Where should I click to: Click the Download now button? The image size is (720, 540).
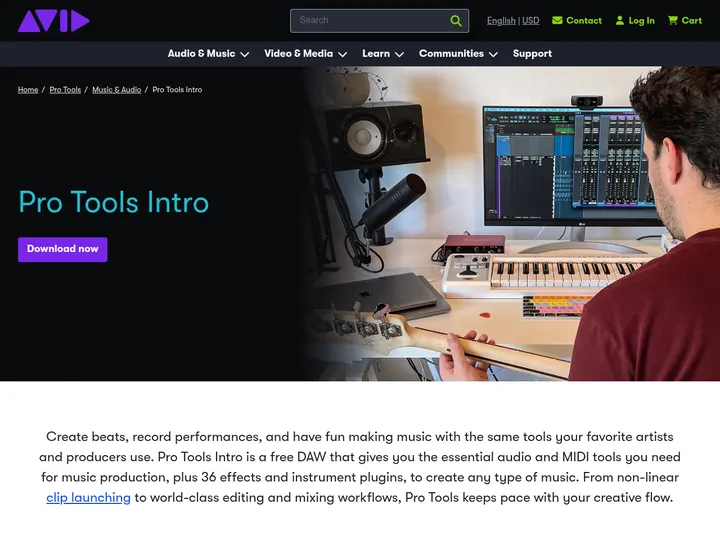pyautogui.click(x=62, y=249)
